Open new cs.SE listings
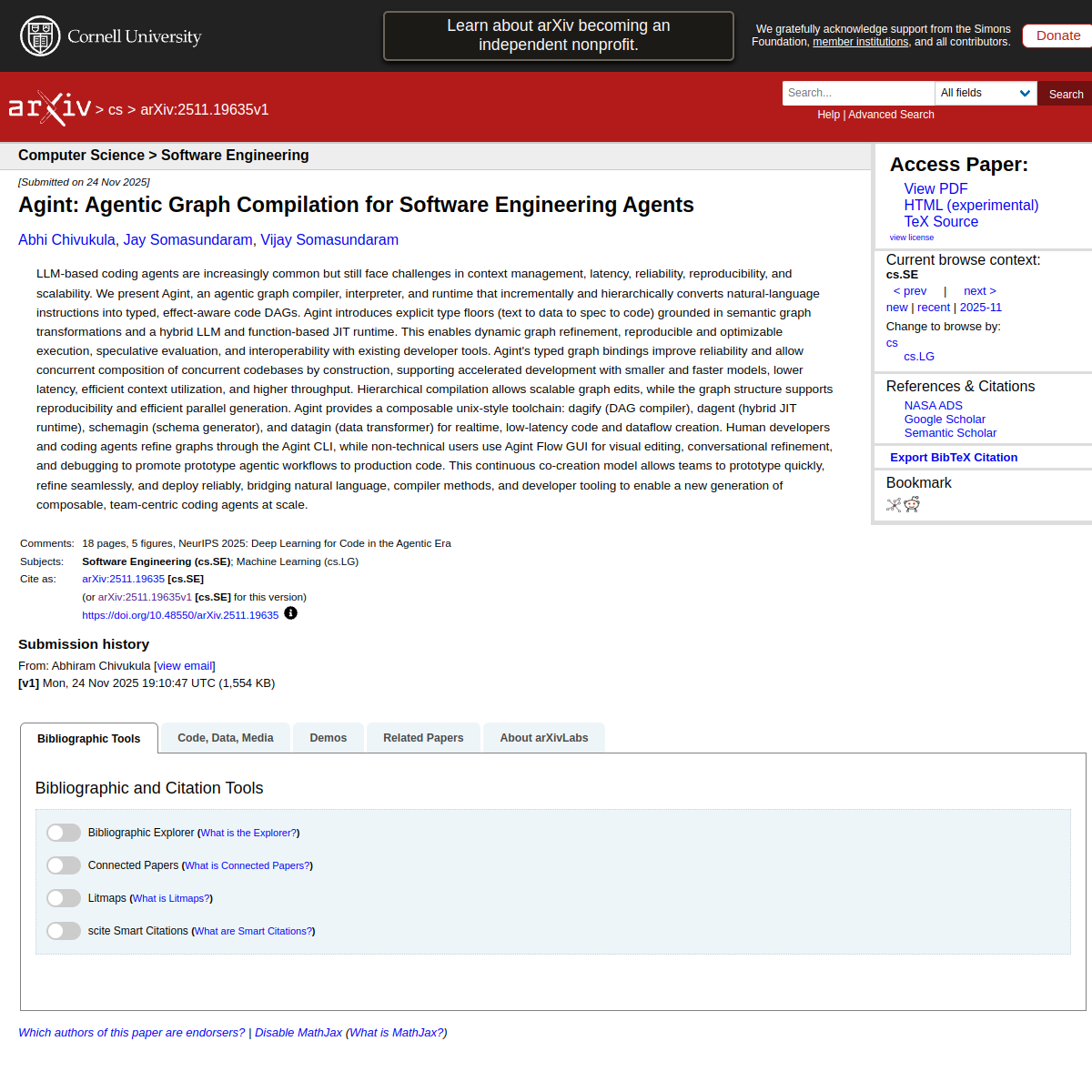Viewport: 1092px width, 1092px height. pyautogui.click(x=896, y=308)
